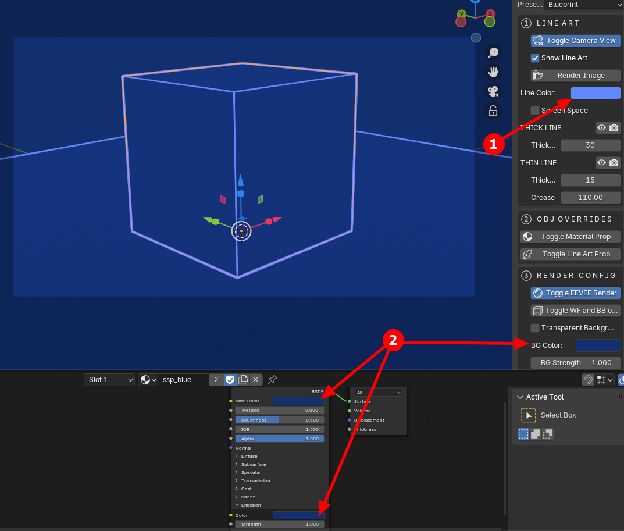
Task: Select the subtract-selection mode icon
Action: 548,434
